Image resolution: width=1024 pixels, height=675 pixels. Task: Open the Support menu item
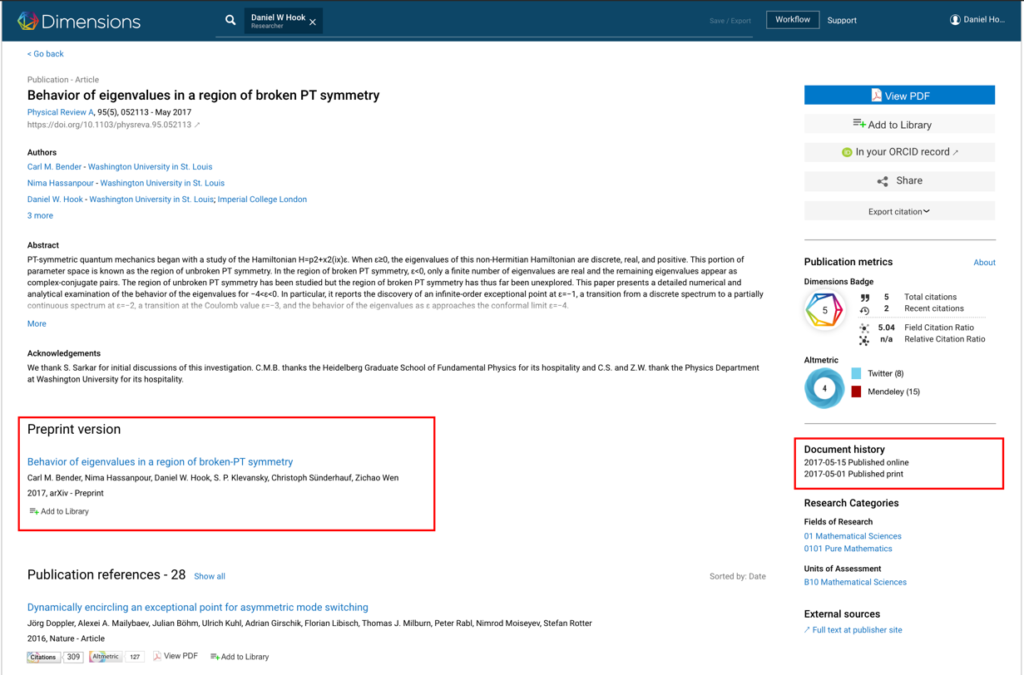click(842, 20)
